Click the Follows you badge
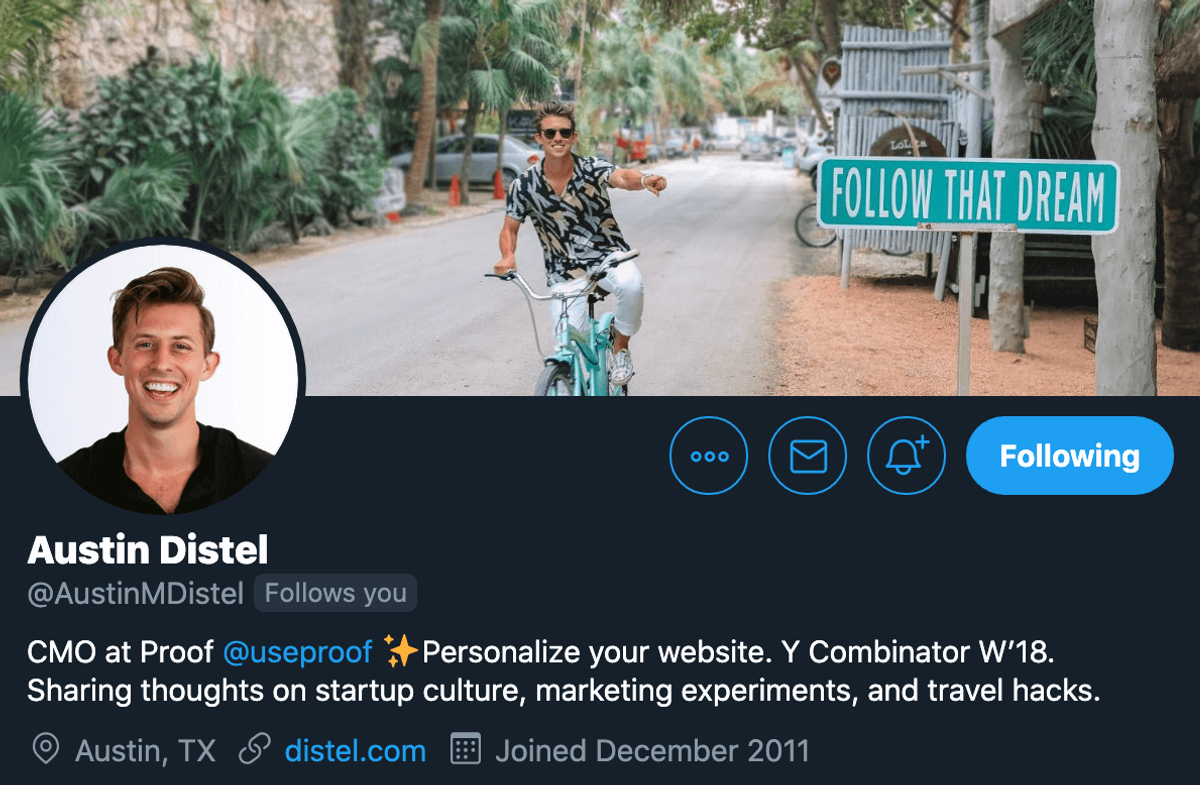The image size is (1200, 785). pyautogui.click(x=335, y=593)
